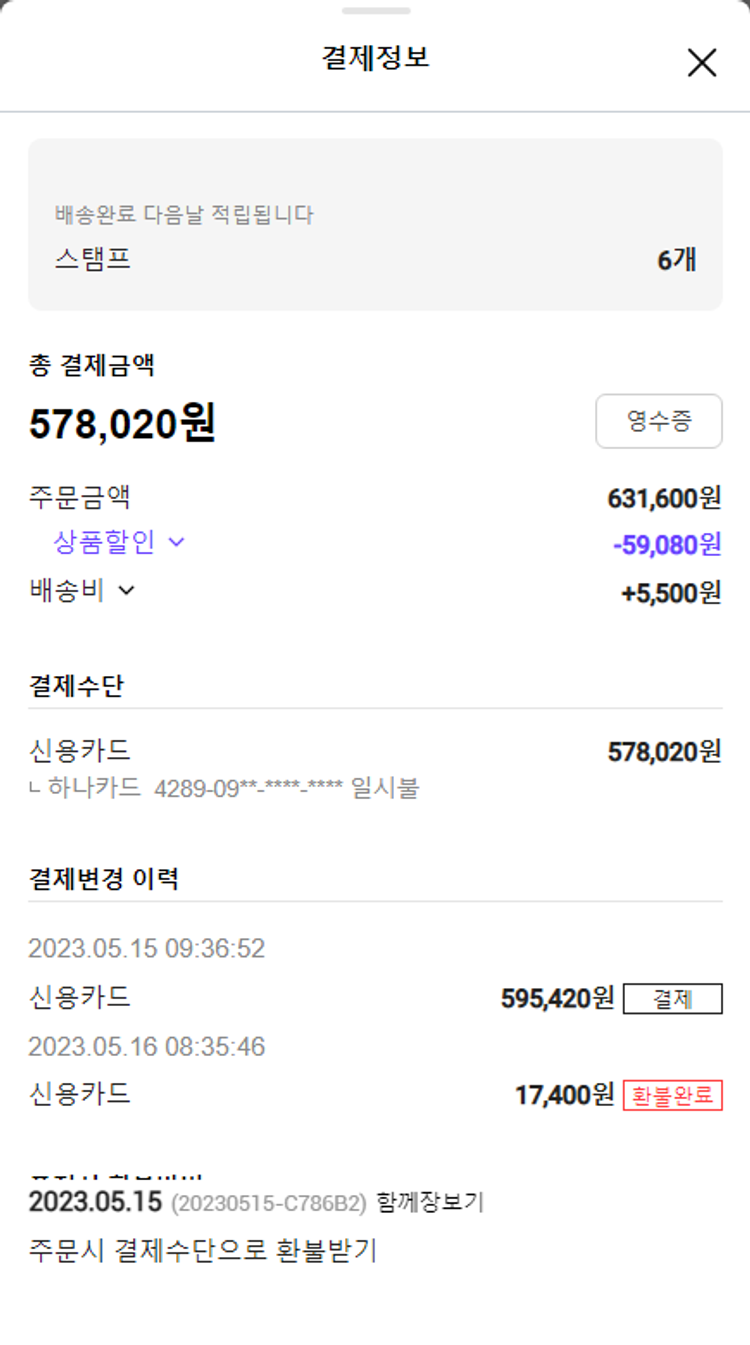Click the 스탬프 6개 count

[676, 260]
